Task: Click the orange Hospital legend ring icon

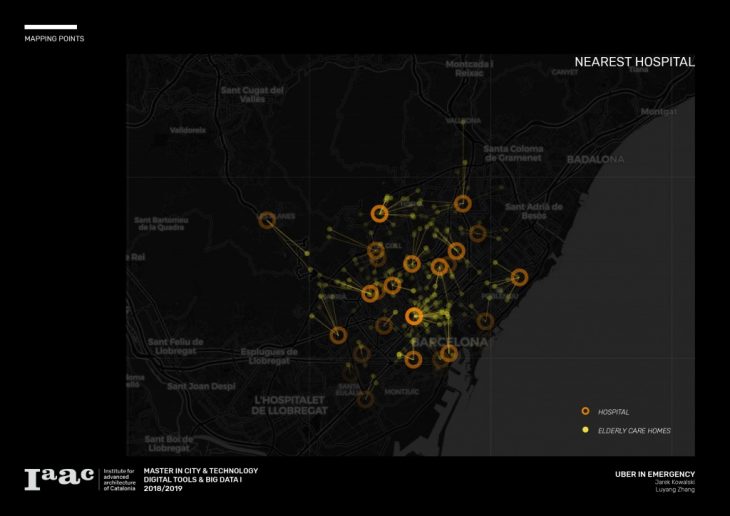Action: pyautogui.click(x=585, y=411)
